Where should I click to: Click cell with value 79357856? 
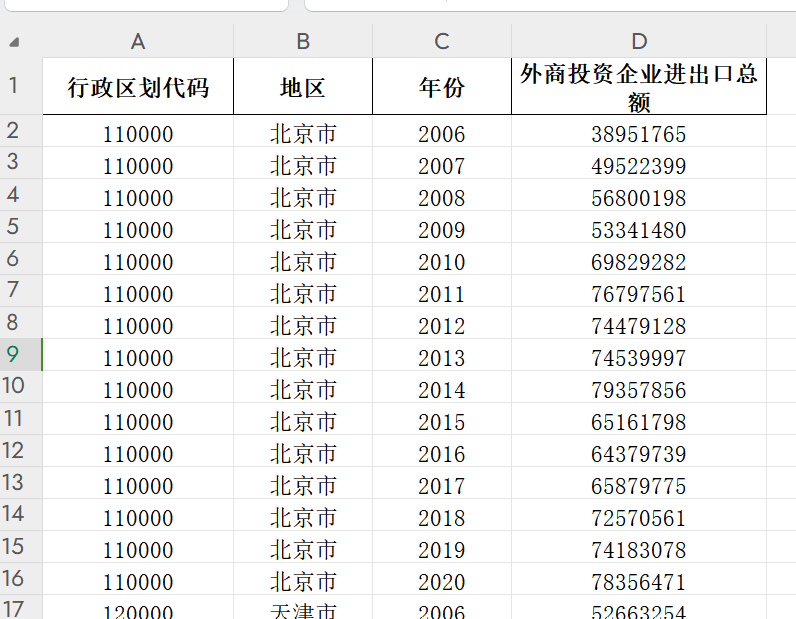[639, 387]
